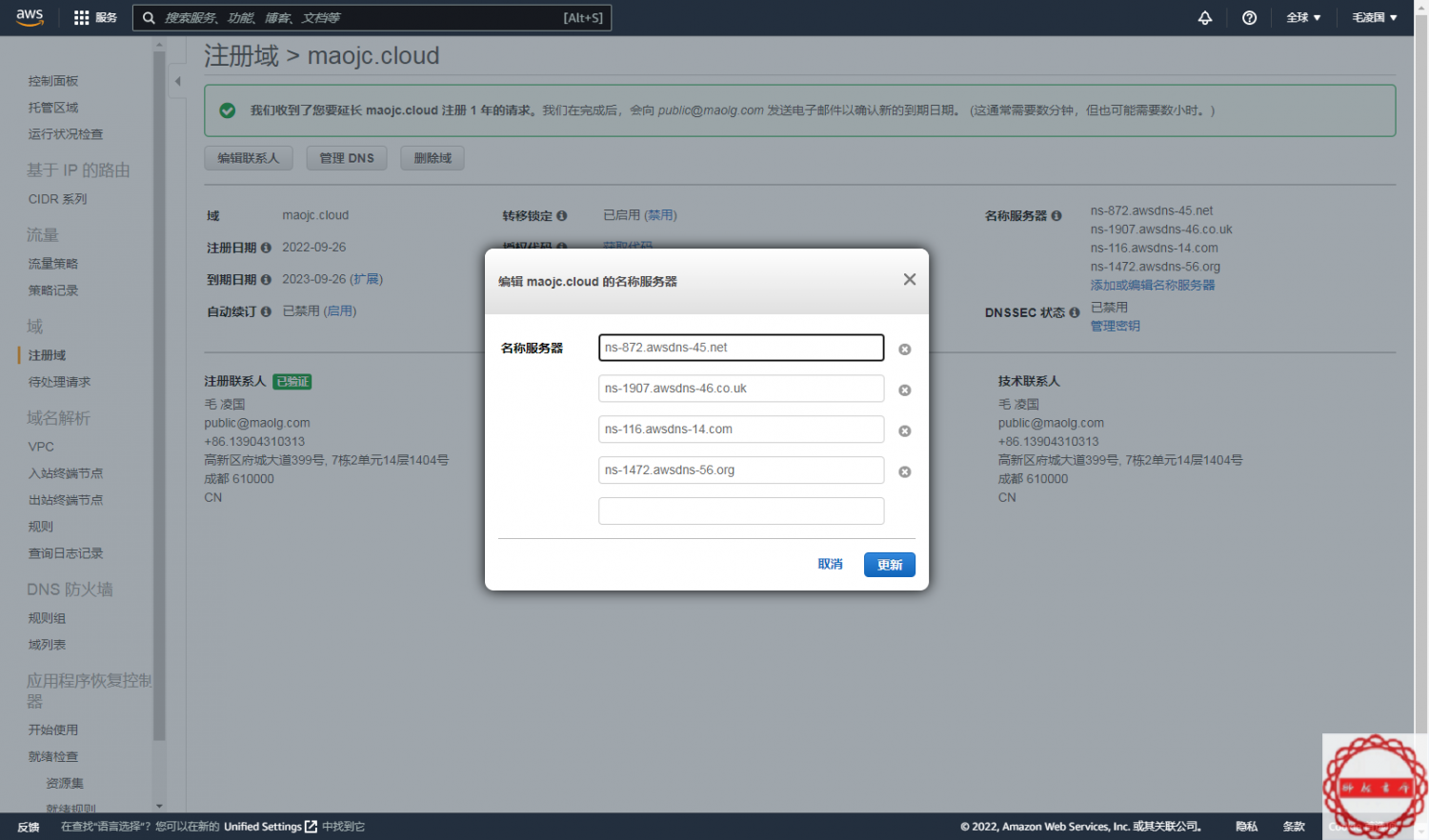Show info for transfer lock
This screenshot has width=1429, height=840.
click(x=562, y=216)
